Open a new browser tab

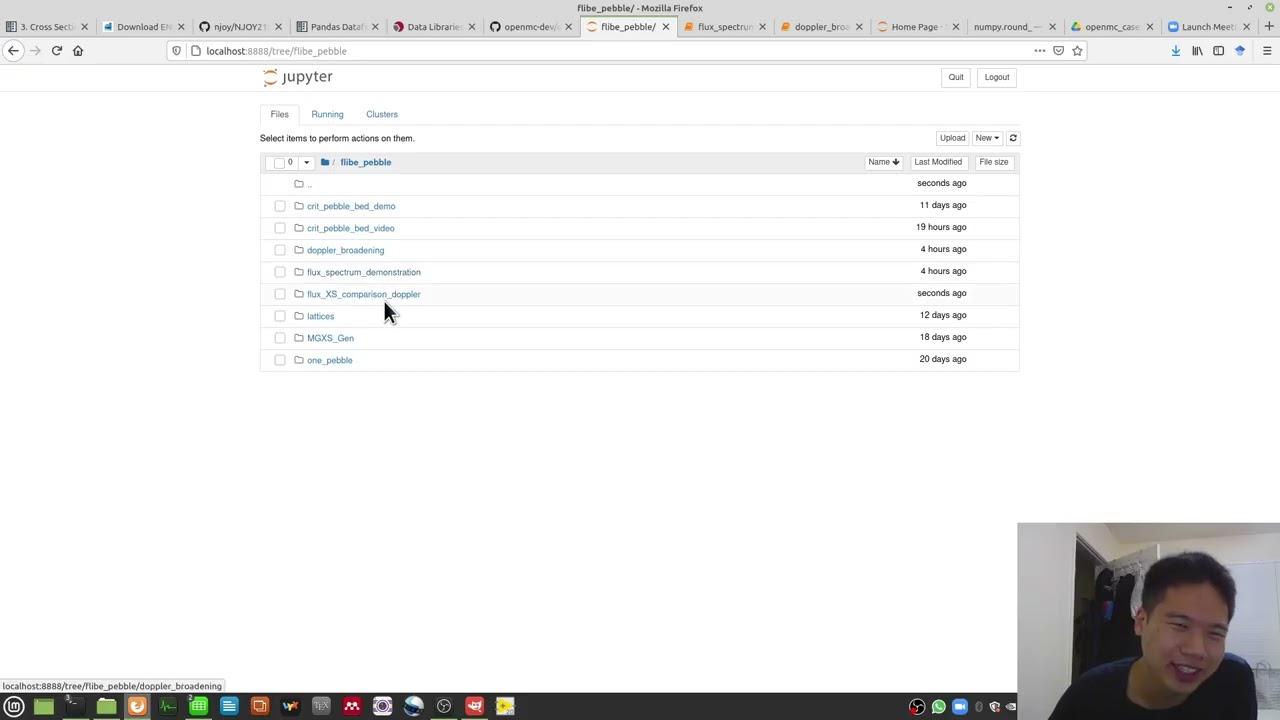pos(1269,27)
